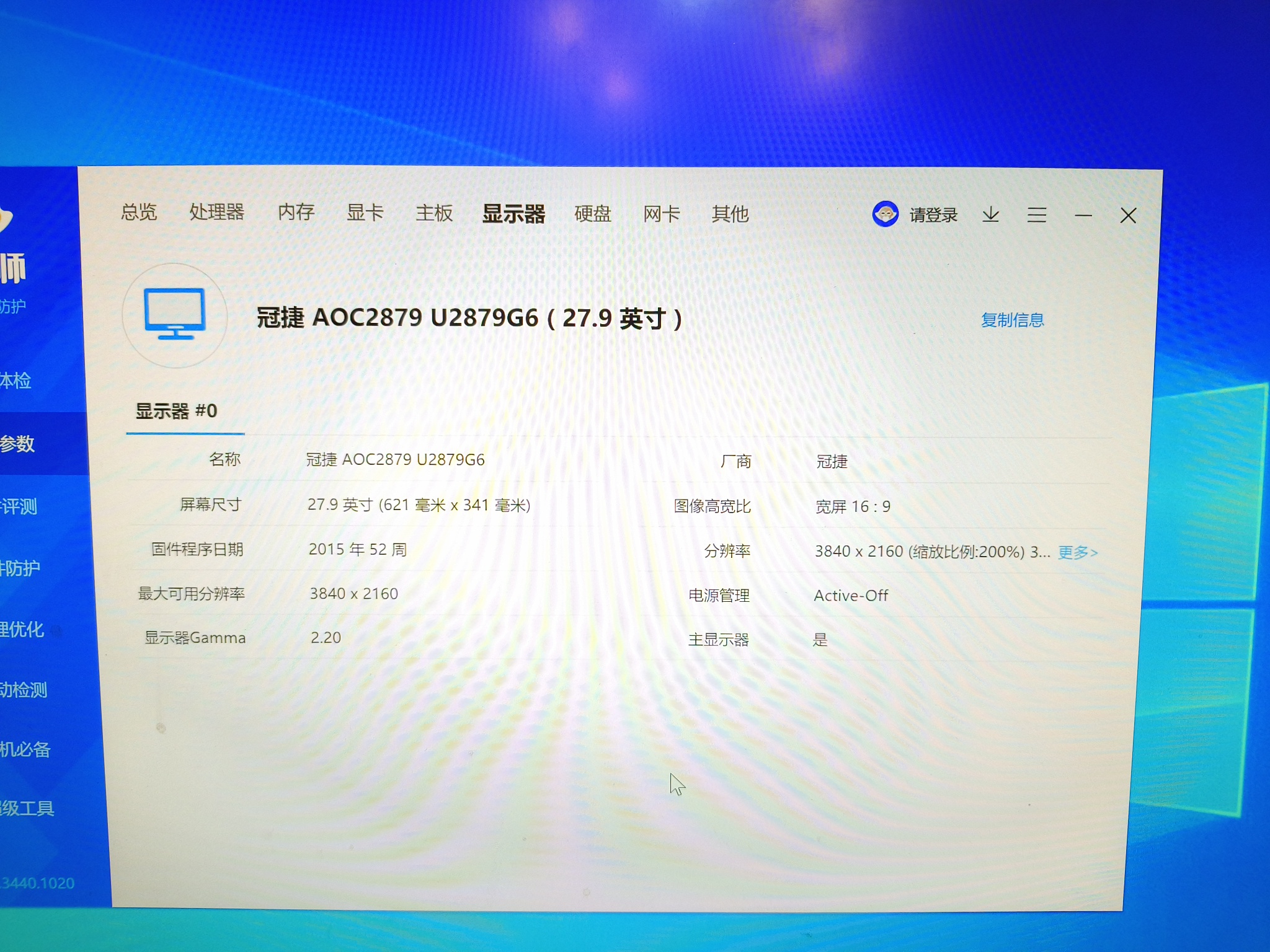
Task: Open the 主板 tab
Action: [434, 213]
